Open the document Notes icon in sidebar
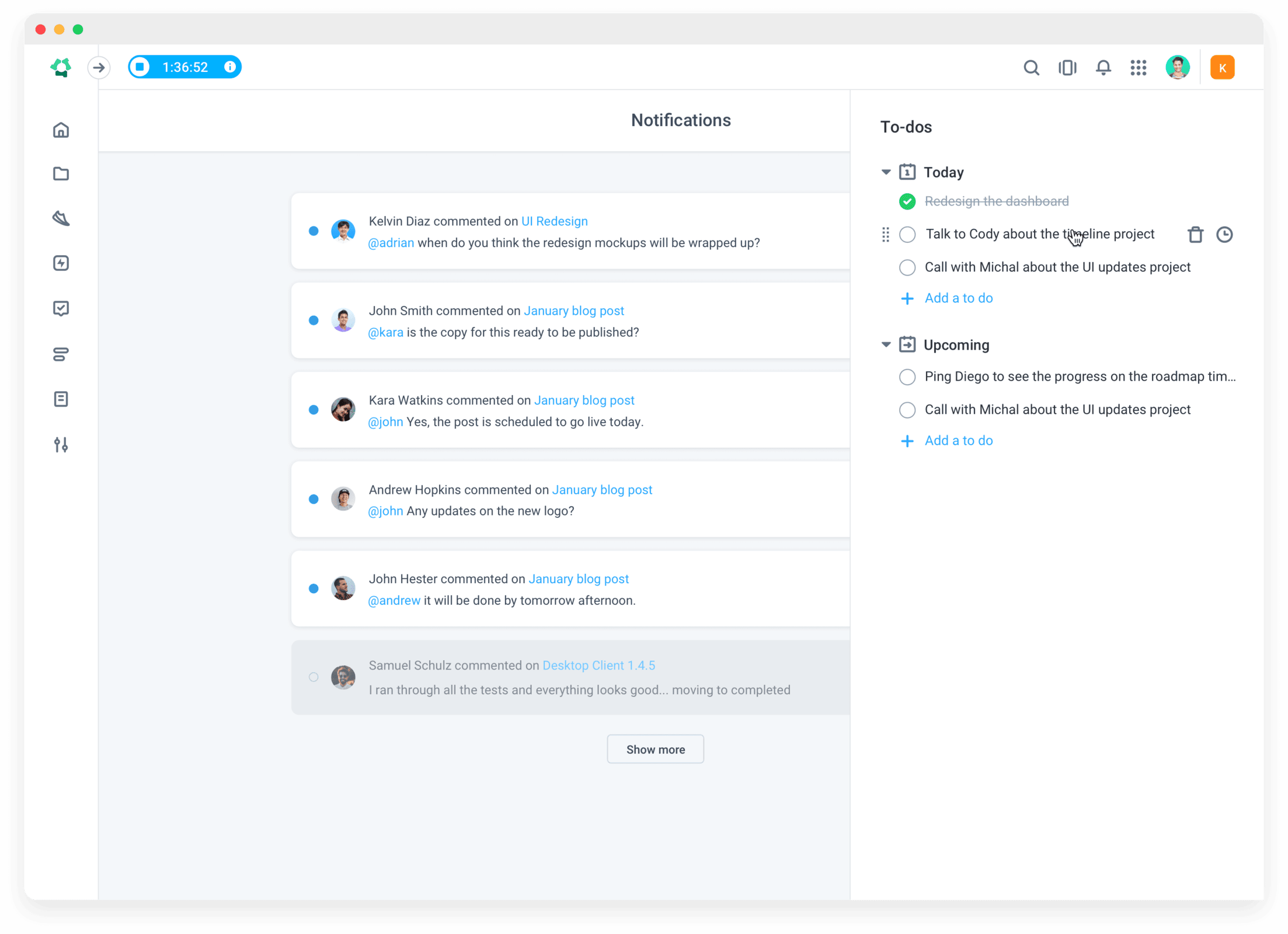The height and width of the screenshot is (934, 1288). click(x=61, y=399)
